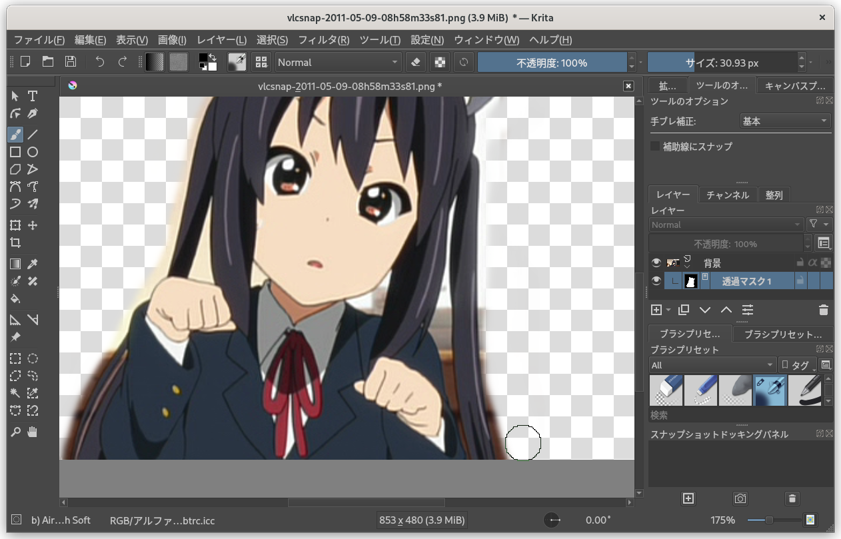Select the Ellipse tool
The image size is (841, 539).
[x=33, y=152]
